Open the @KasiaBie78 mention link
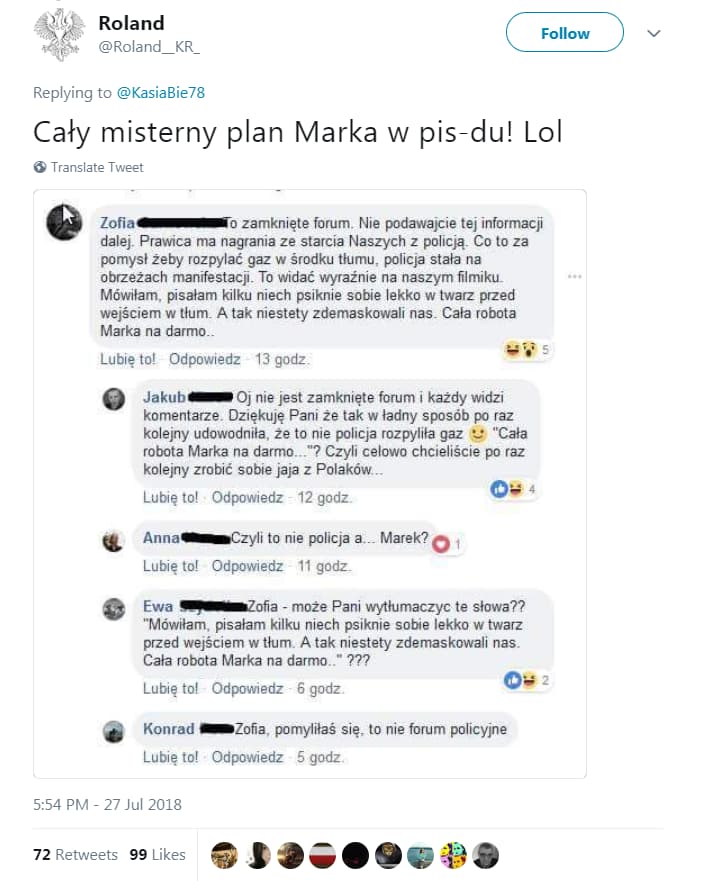This screenshot has width=705, height=881. click(x=161, y=93)
